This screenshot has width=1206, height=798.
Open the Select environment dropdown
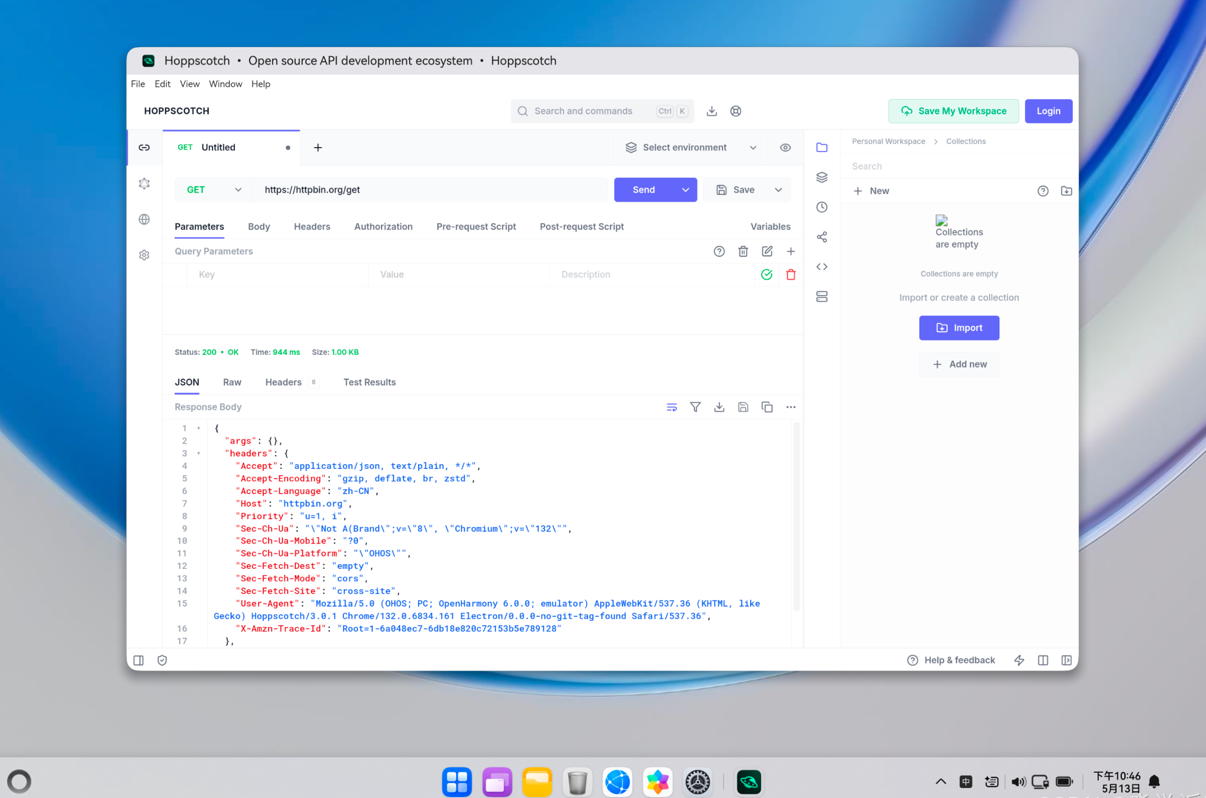tap(691, 148)
